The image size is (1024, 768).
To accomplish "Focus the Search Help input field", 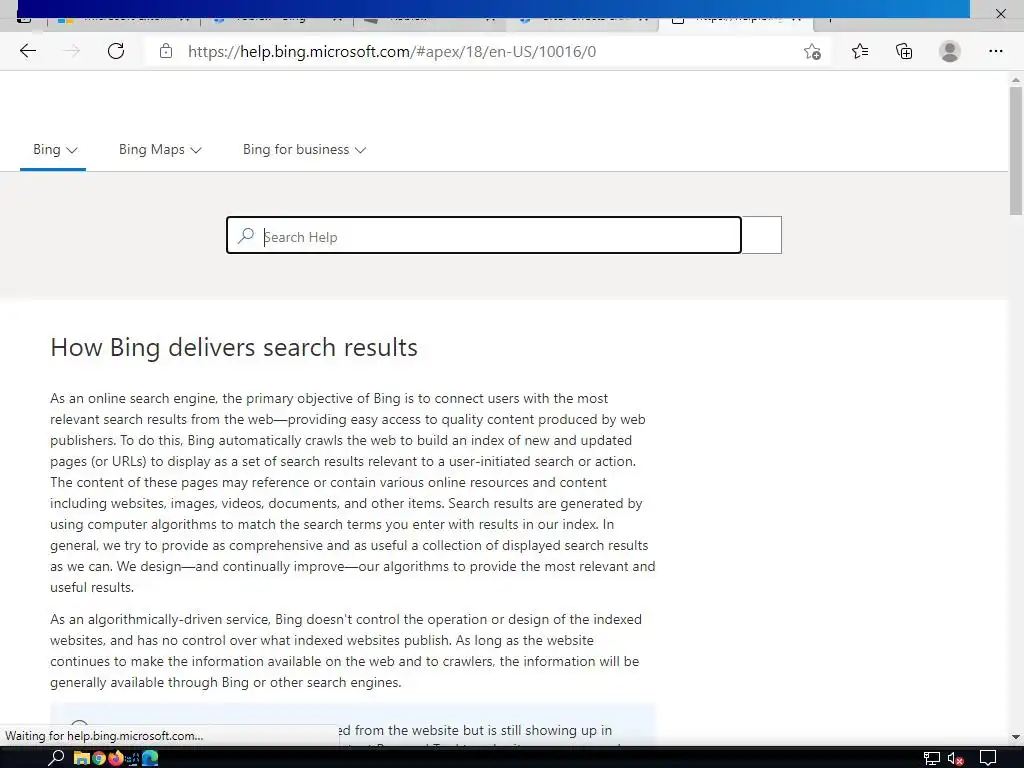I will tap(484, 235).
